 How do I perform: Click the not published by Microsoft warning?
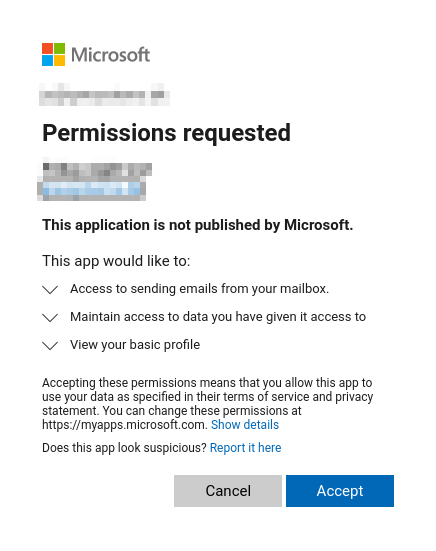(197, 225)
